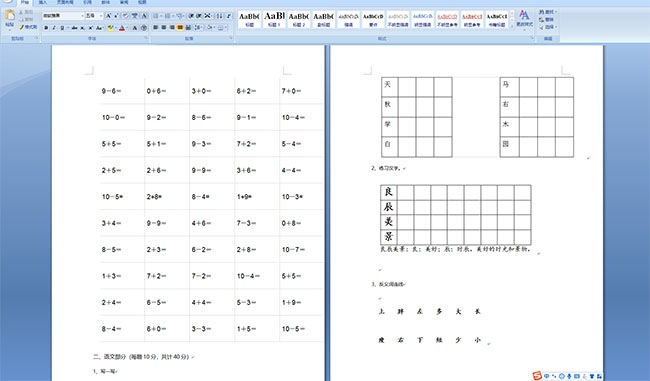
Task: Click the Find binoculars icon
Action: click(541, 12)
